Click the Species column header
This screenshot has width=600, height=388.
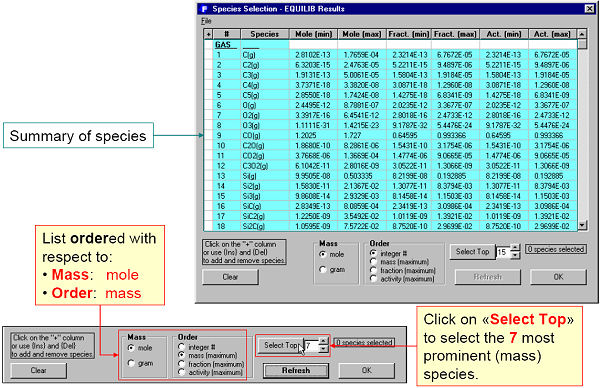(x=264, y=34)
